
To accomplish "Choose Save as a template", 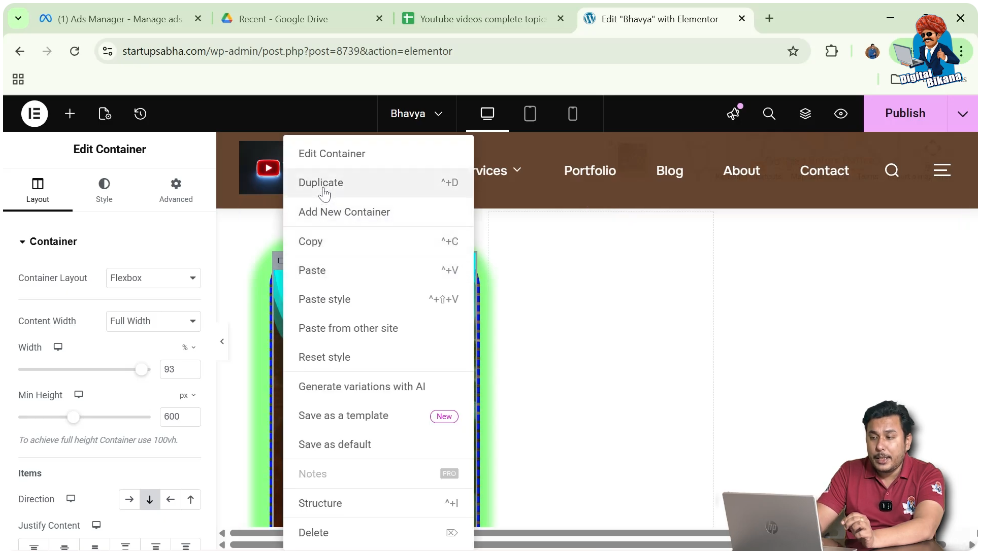I will (343, 416).
